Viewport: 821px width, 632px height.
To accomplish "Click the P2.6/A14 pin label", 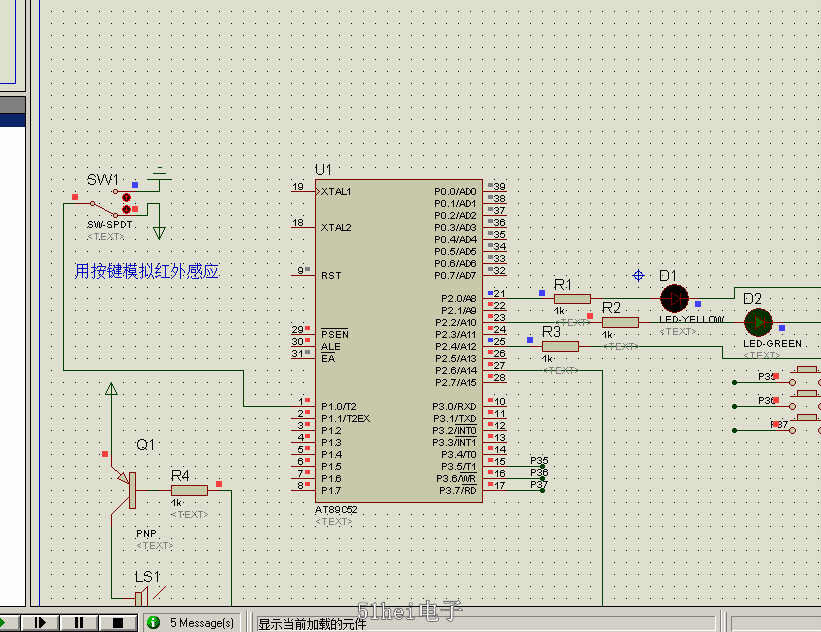I will tap(456, 370).
